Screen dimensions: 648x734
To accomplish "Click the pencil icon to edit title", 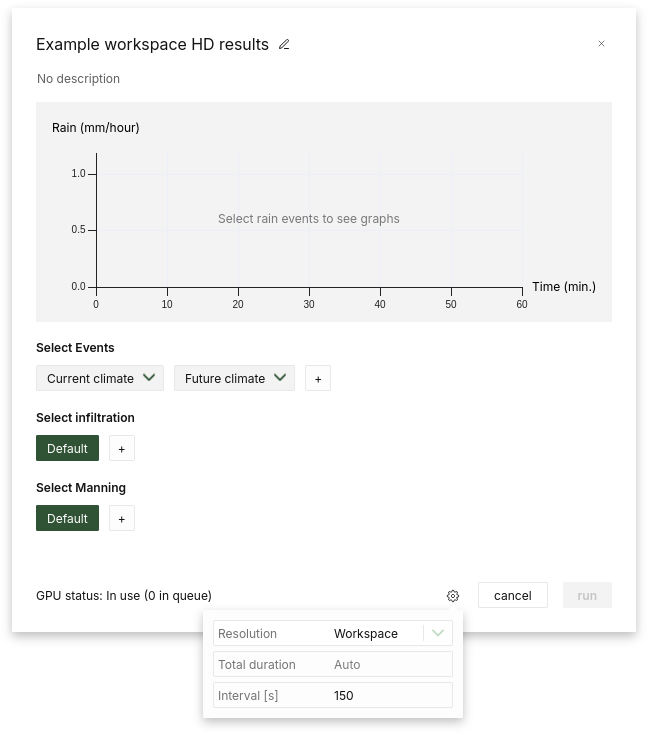I will 284,45.
